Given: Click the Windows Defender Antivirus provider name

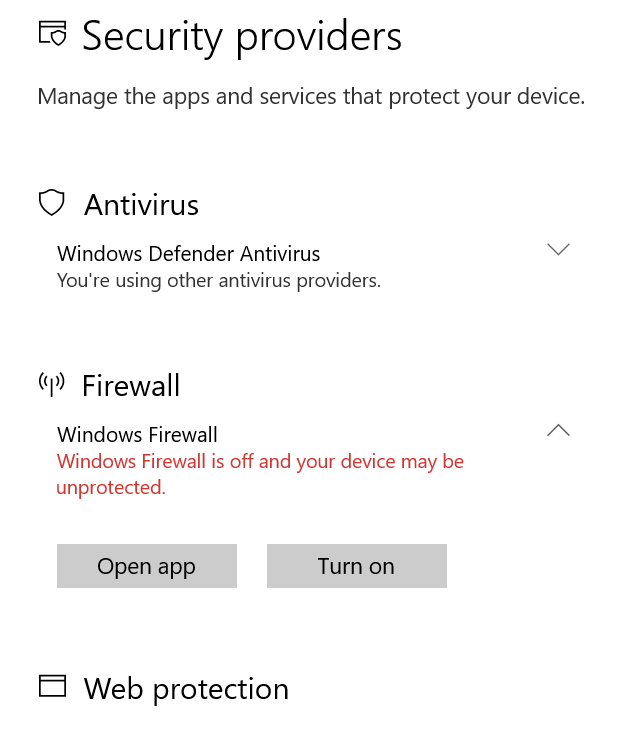Looking at the screenshot, I should coord(188,254).
